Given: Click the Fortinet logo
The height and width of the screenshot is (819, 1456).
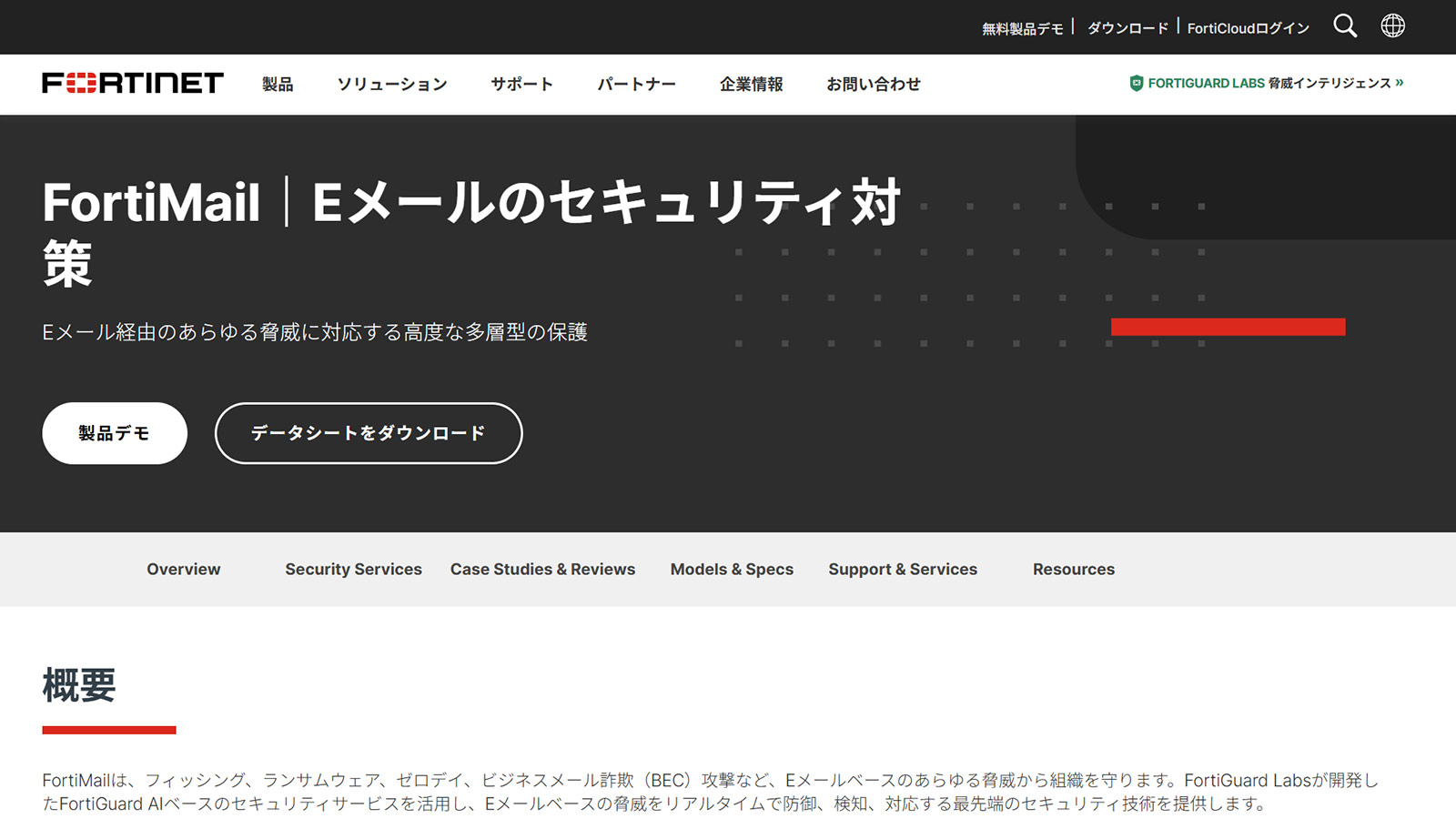Looking at the screenshot, I should point(133,83).
